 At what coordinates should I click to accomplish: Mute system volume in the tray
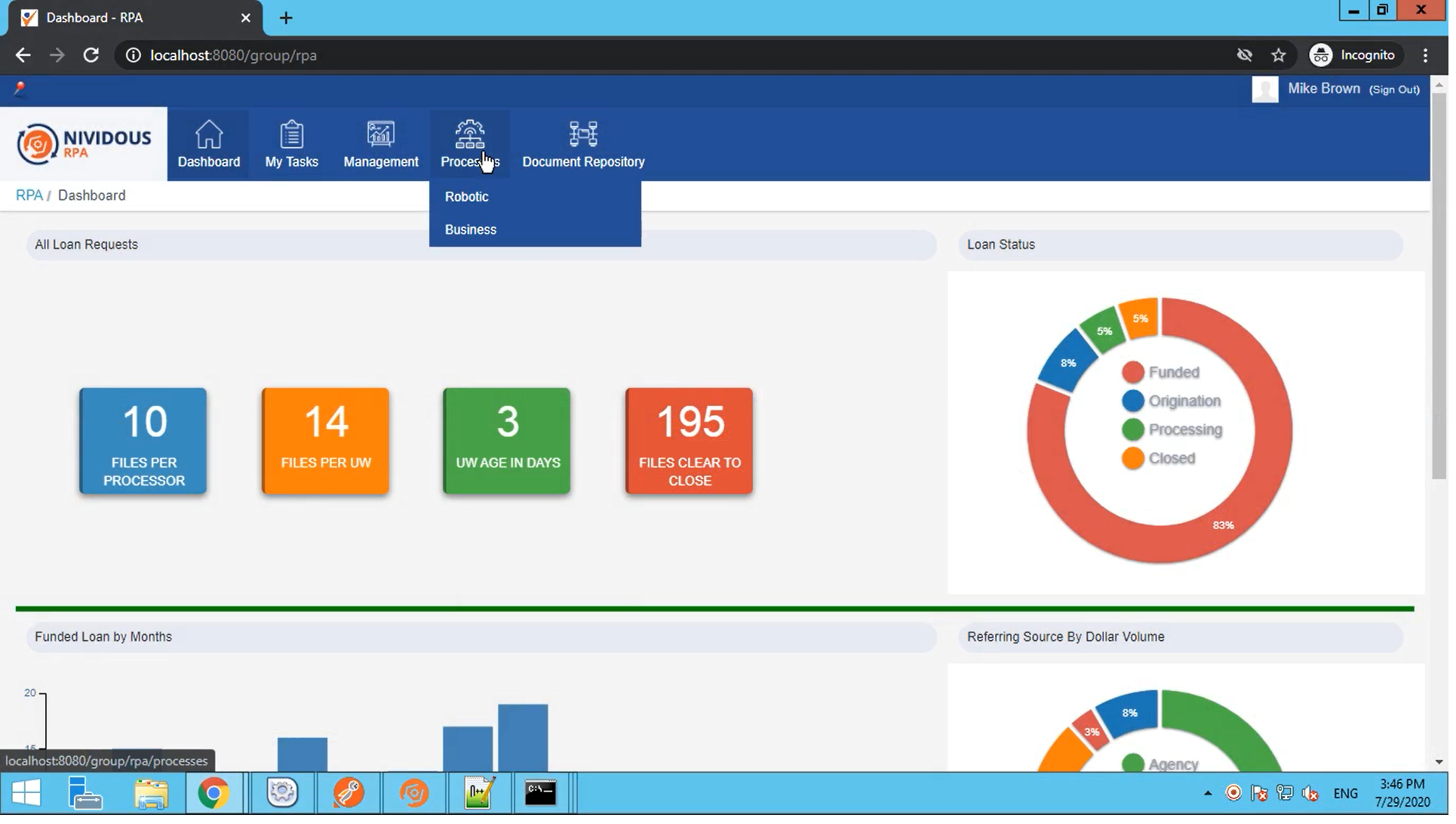pos(1310,792)
